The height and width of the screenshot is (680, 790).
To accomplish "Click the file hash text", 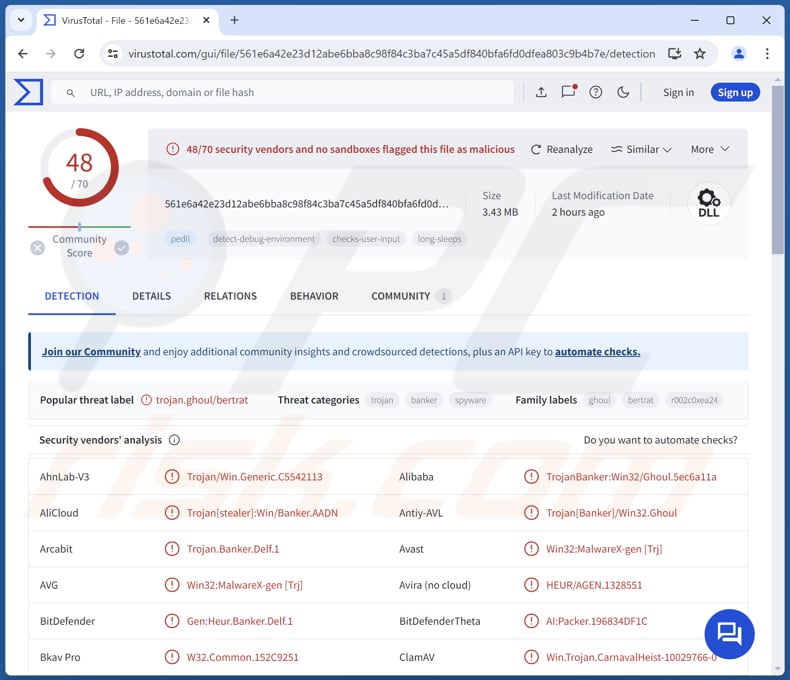I will click(306, 204).
